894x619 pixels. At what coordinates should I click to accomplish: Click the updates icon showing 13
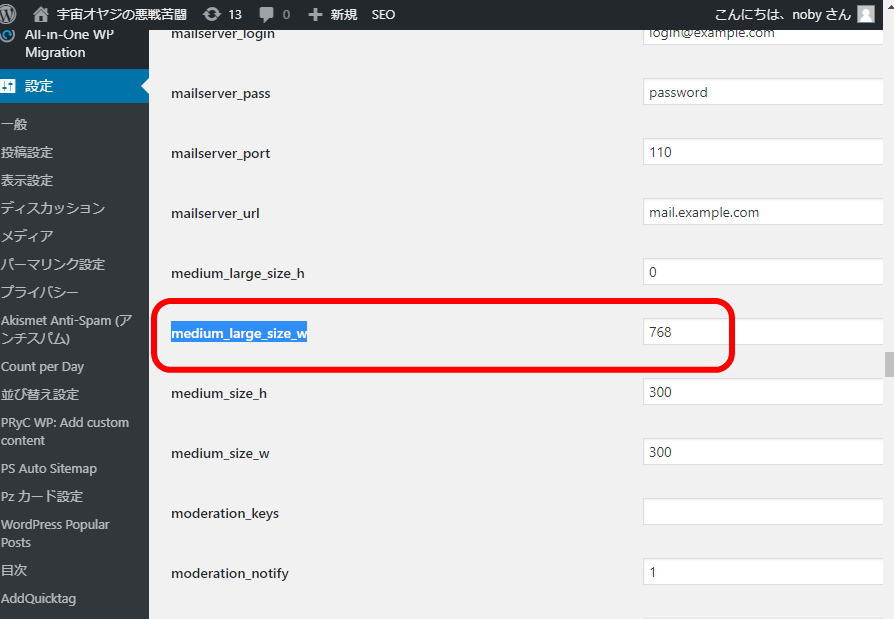click(211, 14)
